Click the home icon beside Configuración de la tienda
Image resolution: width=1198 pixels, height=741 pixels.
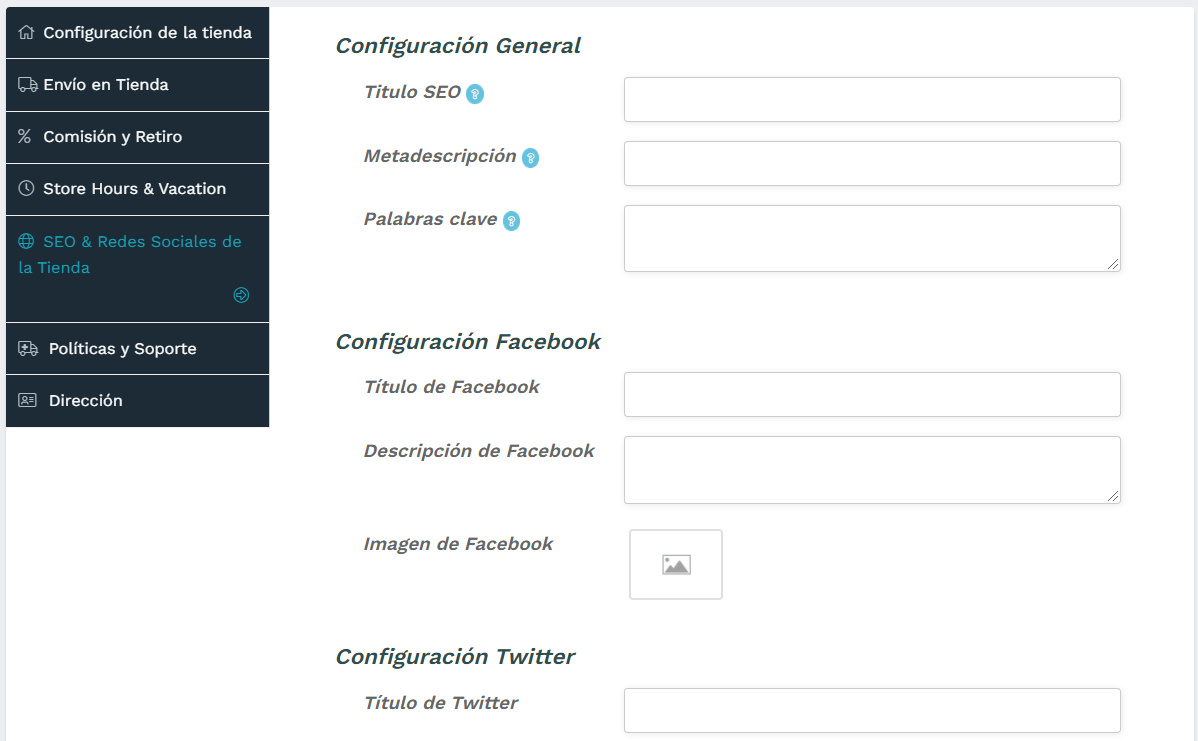coord(24,31)
